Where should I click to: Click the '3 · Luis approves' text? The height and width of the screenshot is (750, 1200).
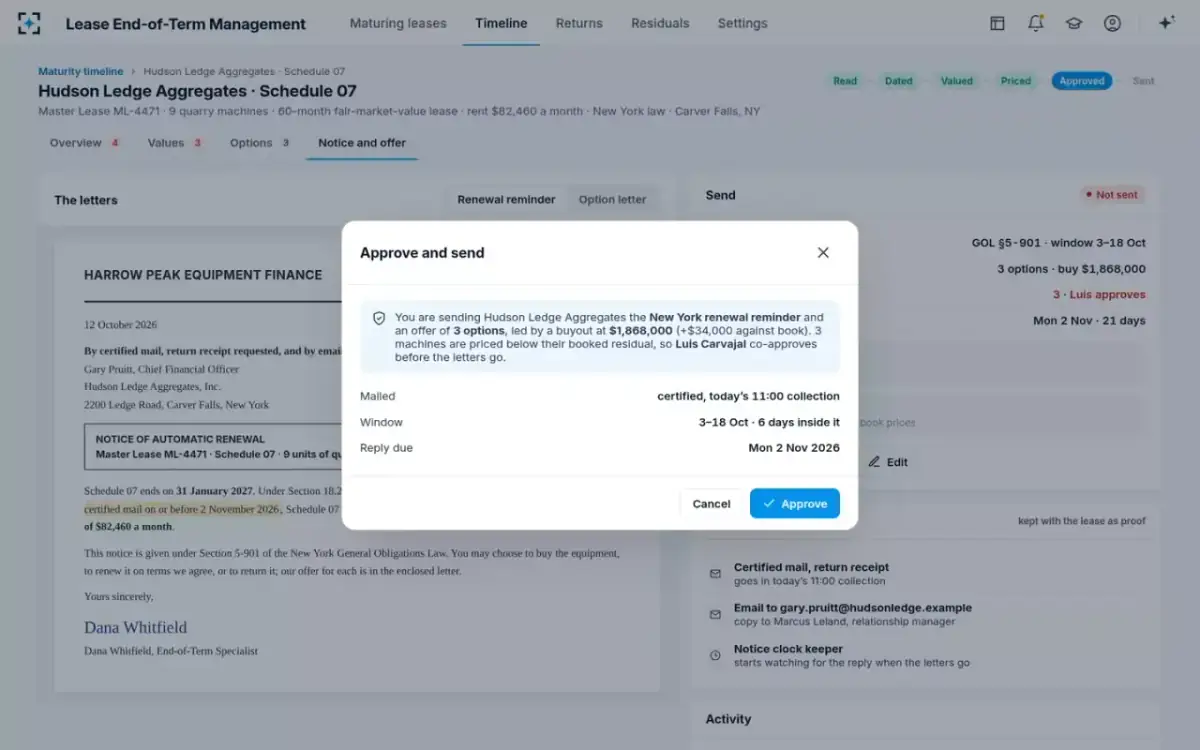pyautogui.click(x=1099, y=295)
